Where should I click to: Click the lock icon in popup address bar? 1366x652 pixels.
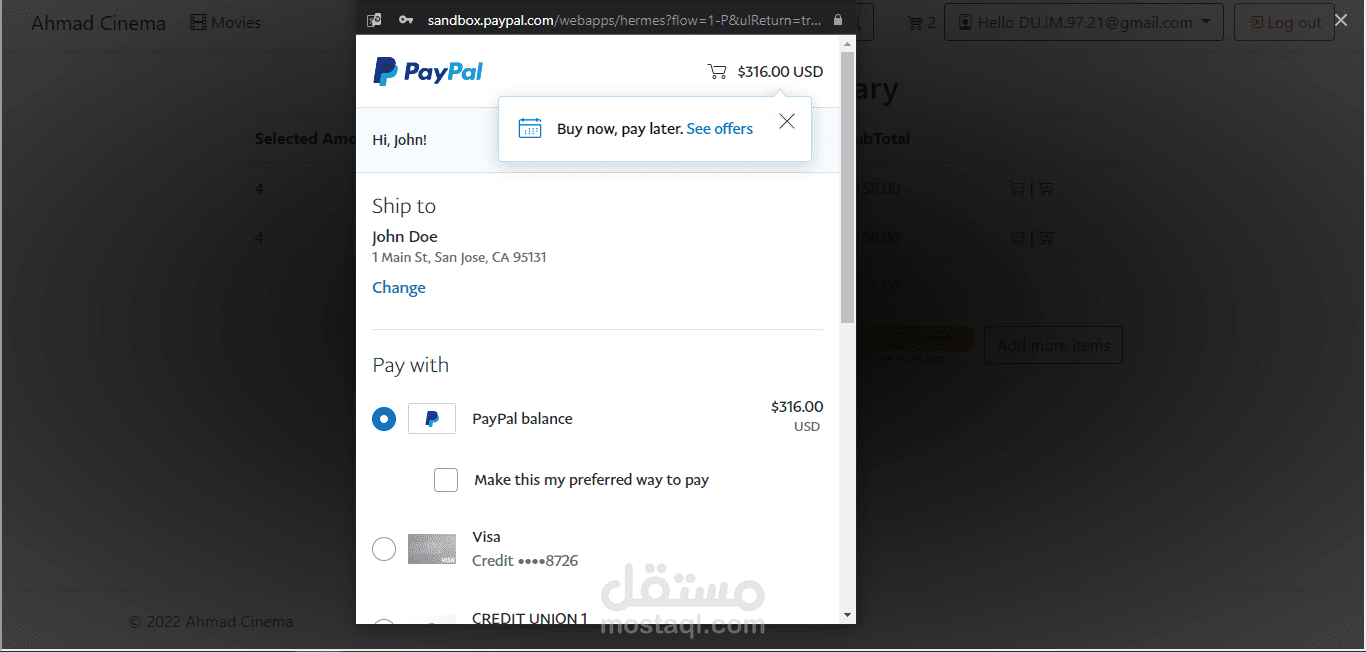click(x=838, y=20)
